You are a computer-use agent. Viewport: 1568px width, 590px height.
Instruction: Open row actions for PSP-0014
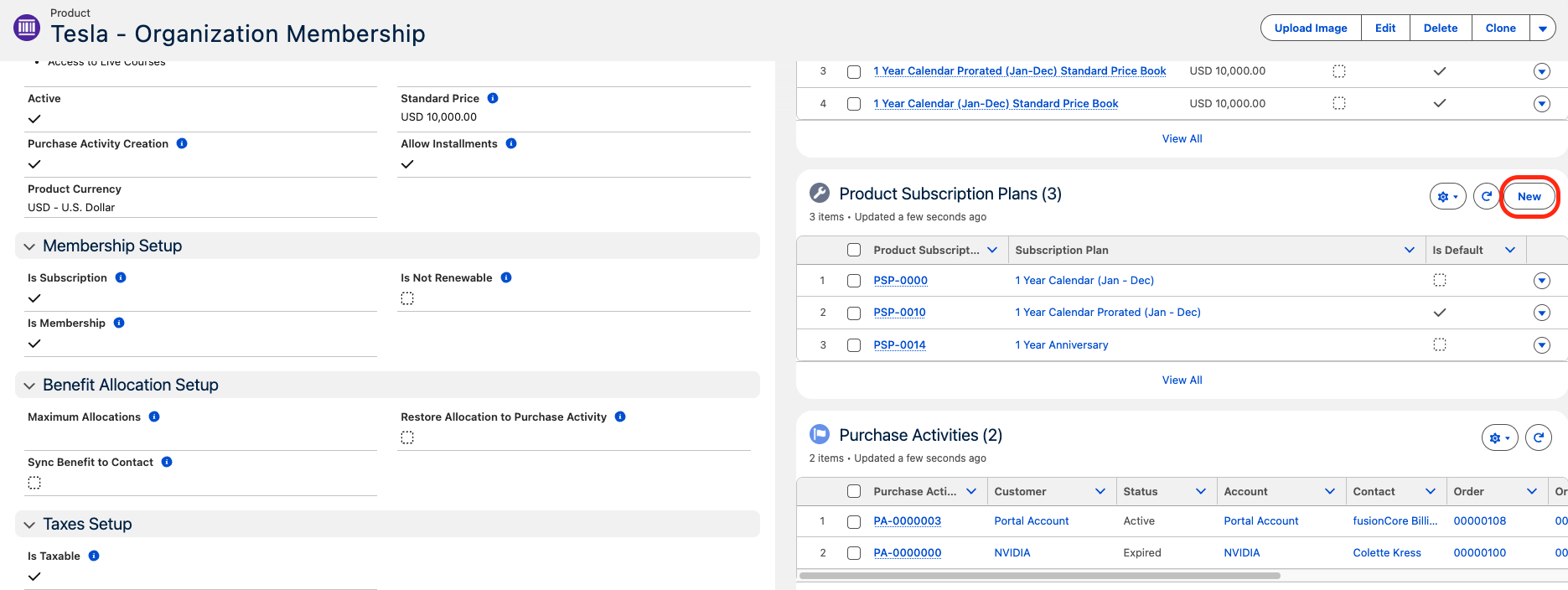[x=1542, y=345]
